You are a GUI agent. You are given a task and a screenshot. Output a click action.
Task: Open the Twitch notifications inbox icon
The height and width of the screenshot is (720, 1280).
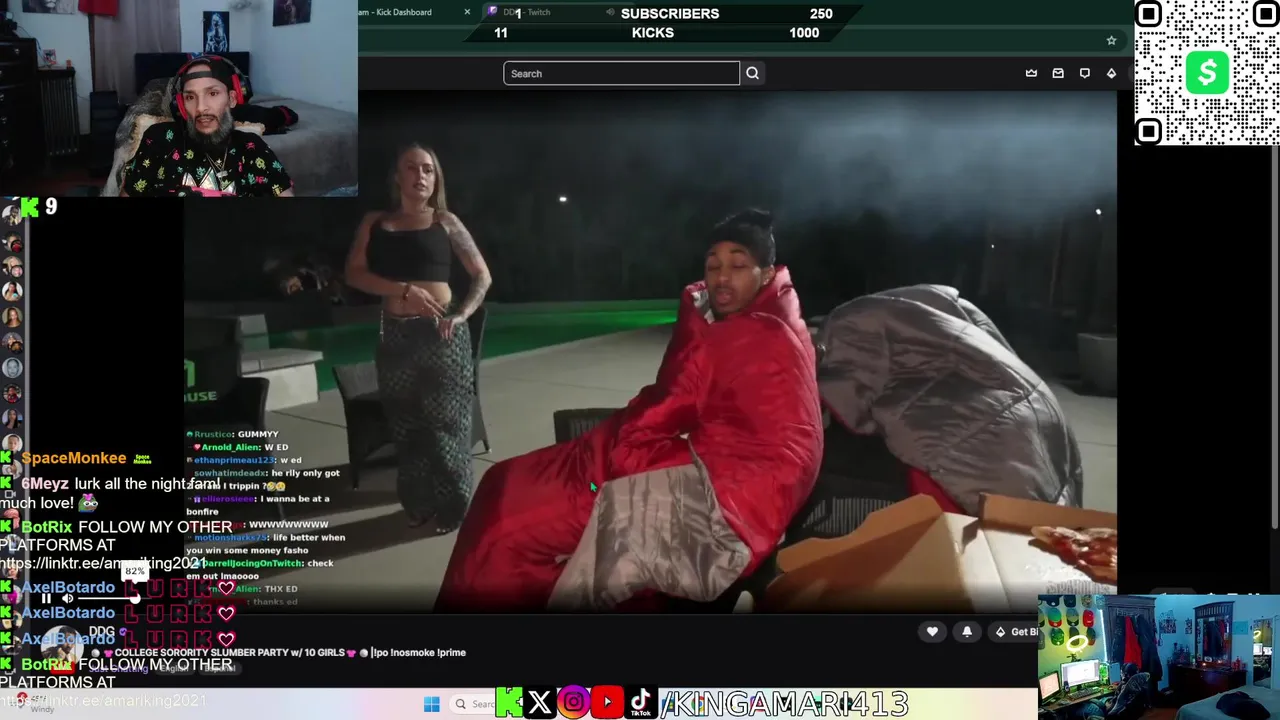[x=1058, y=73]
